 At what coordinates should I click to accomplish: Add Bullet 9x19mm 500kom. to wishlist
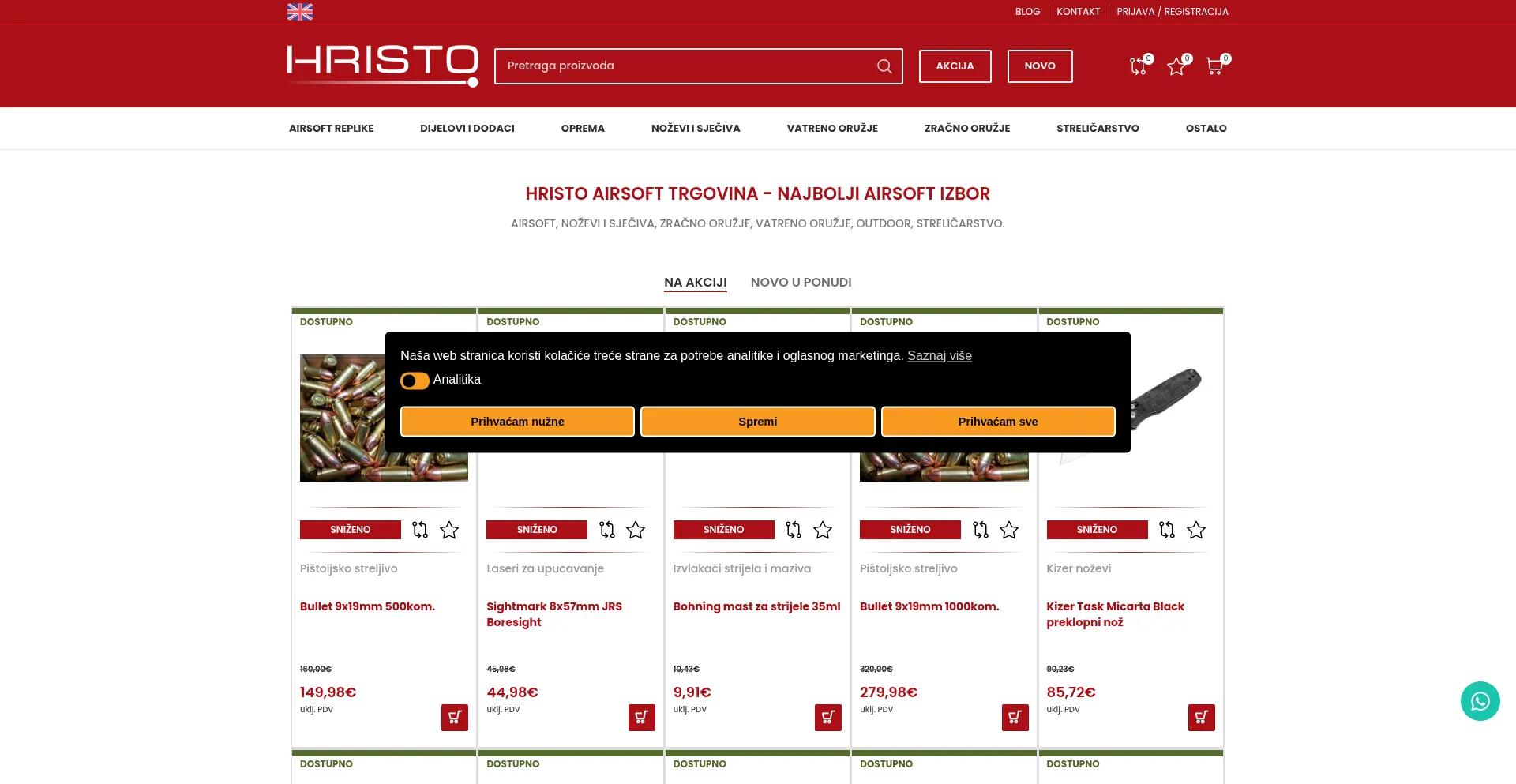pyautogui.click(x=449, y=530)
